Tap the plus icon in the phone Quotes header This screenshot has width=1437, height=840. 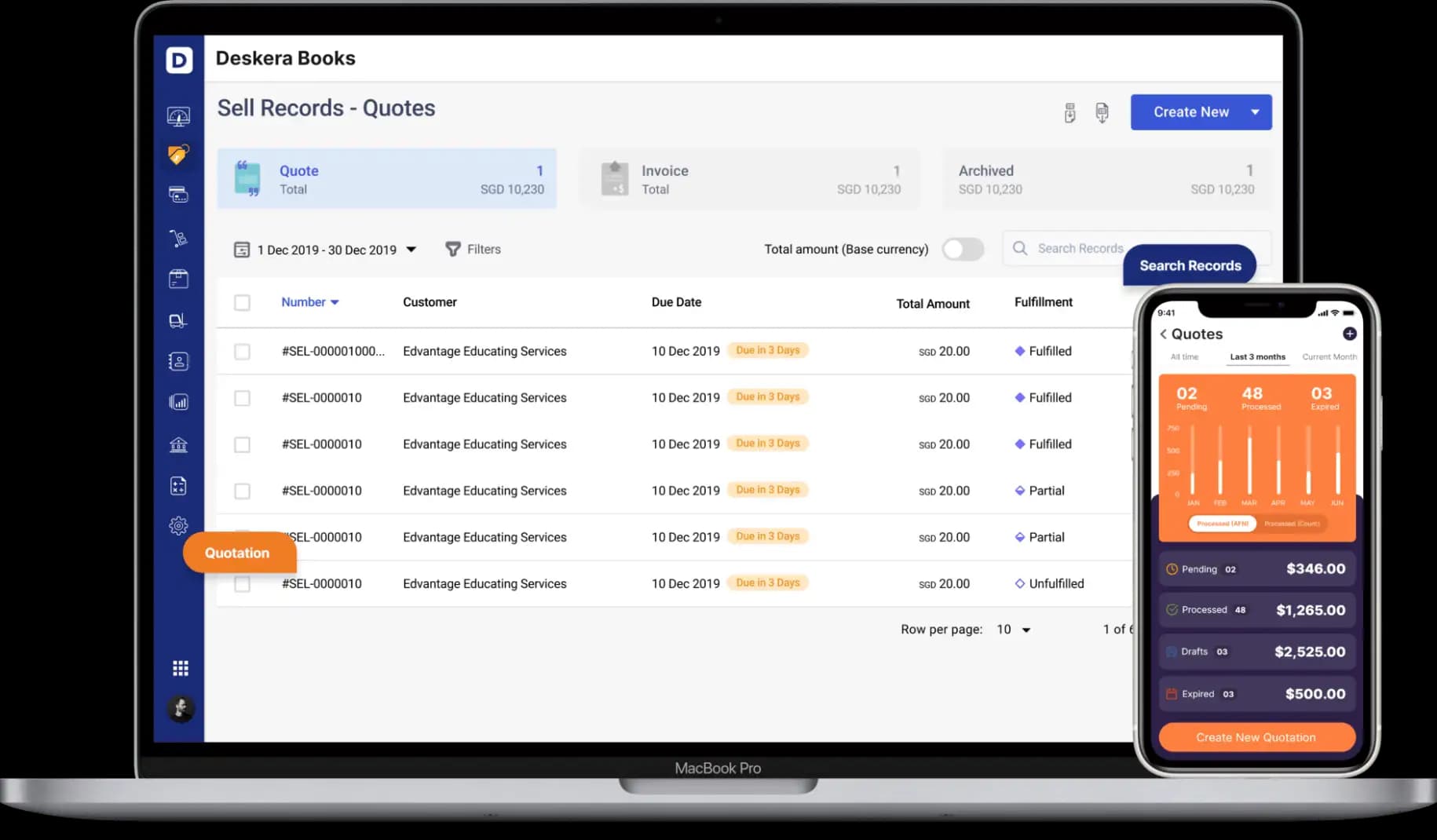[1350, 334]
